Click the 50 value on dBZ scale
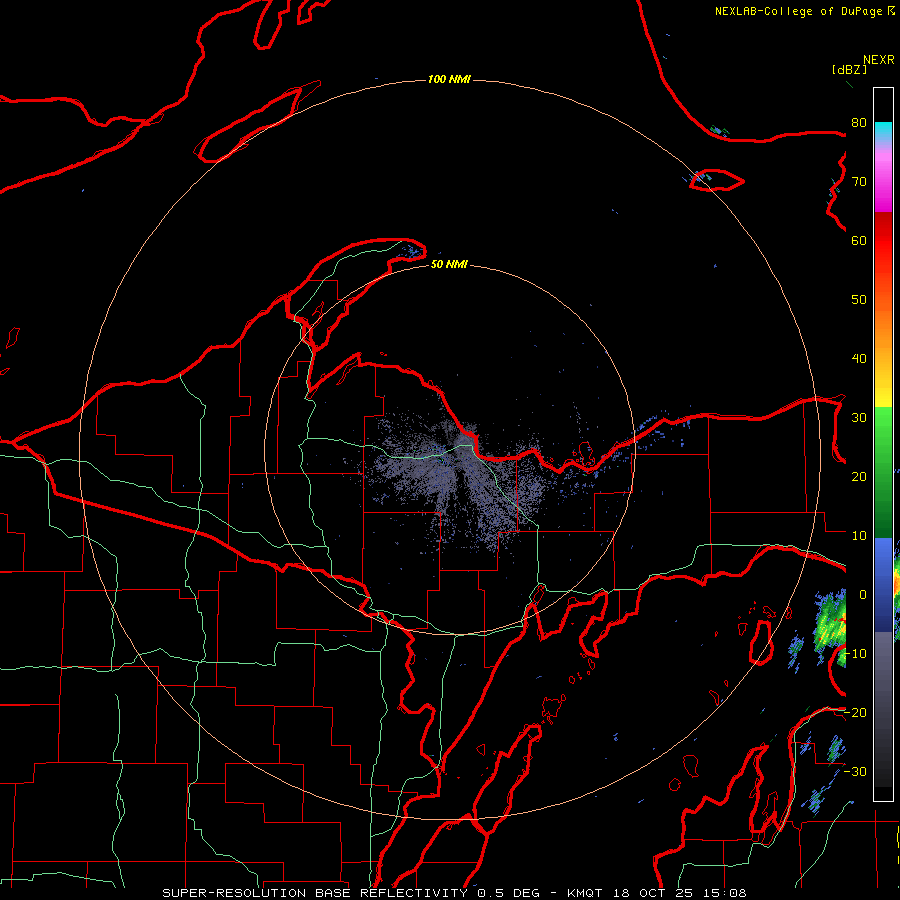 click(x=859, y=300)
